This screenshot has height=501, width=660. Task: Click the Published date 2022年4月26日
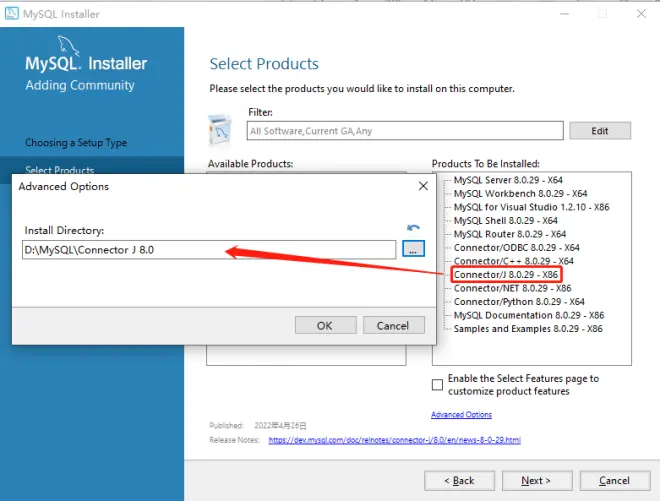coord(280,425)
